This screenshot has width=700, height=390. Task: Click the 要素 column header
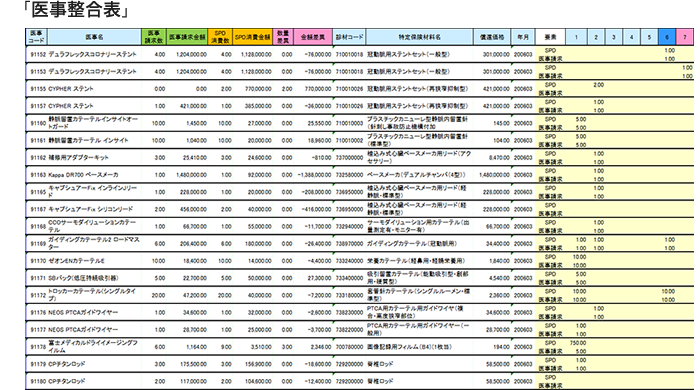[x=550, y=37]
